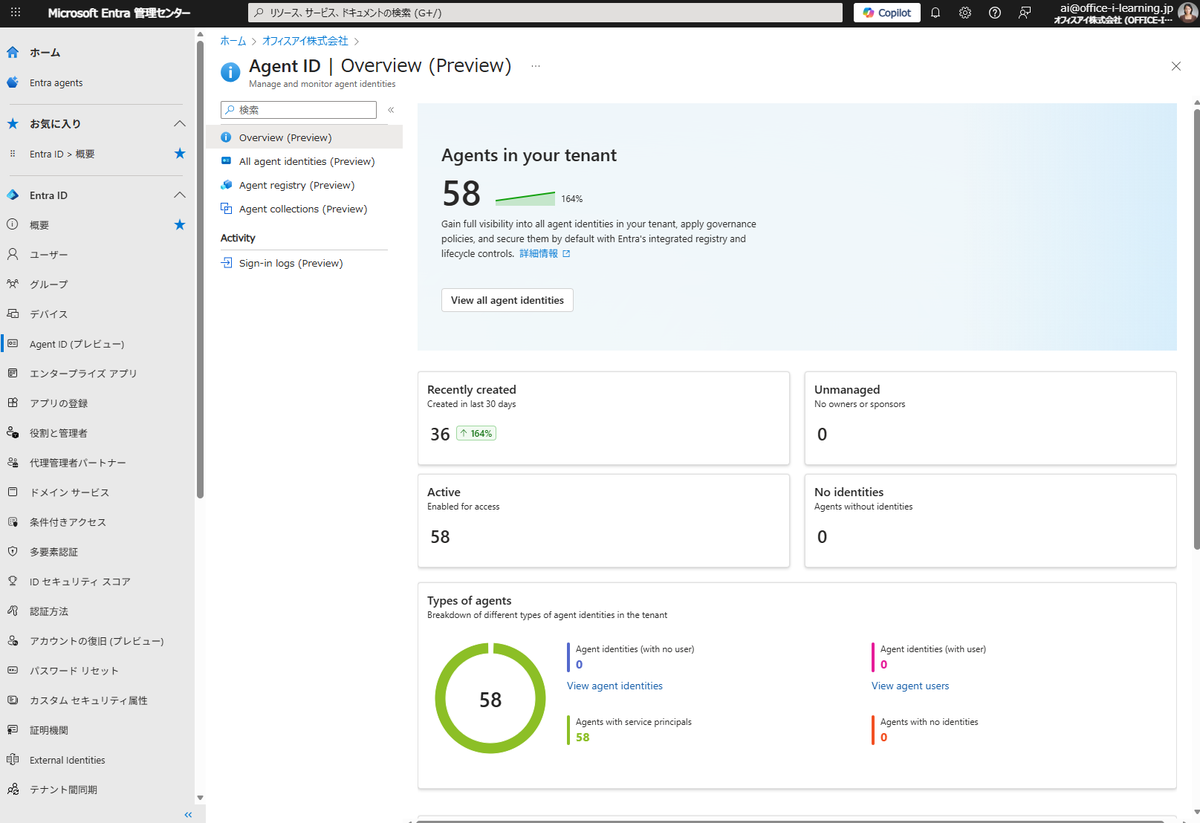Viewport: 1200px width, 823px height.
Task: Toggle favorite star on Entra ID > 概要
Action: [180, 154]
